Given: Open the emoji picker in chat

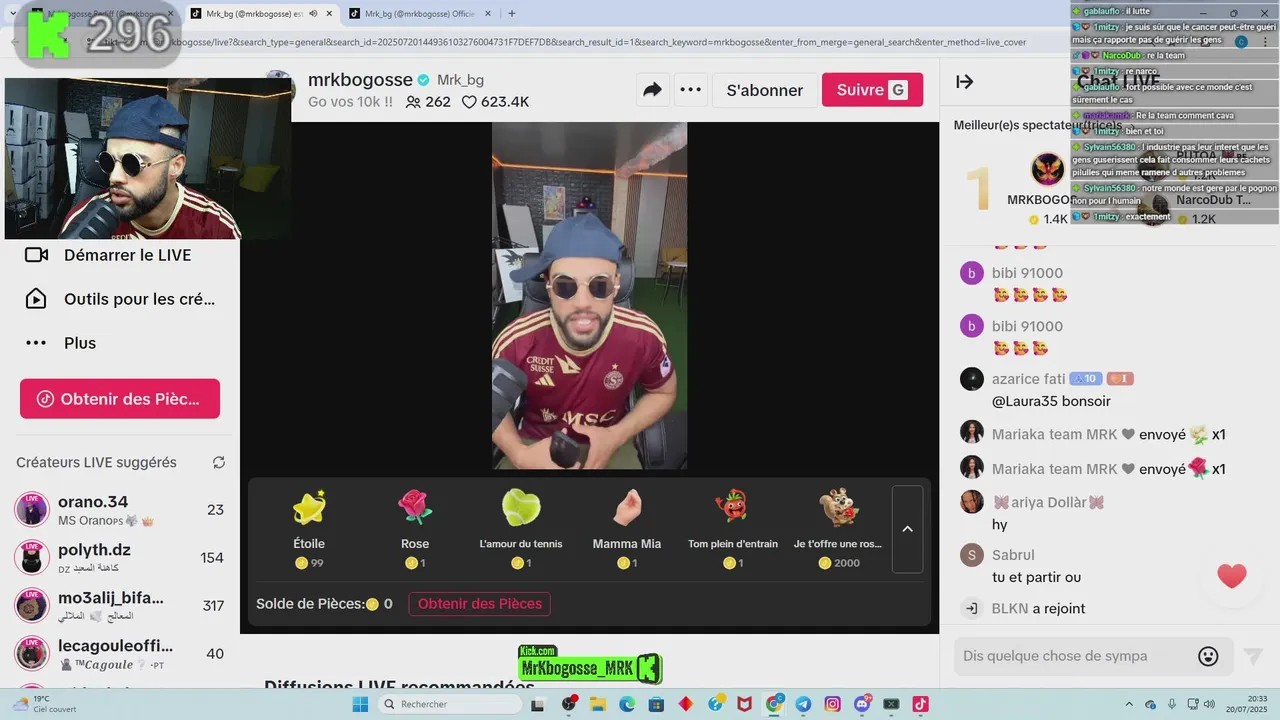Looking at the screenshot, I should pyautogui.click(x=1208, y=656).
